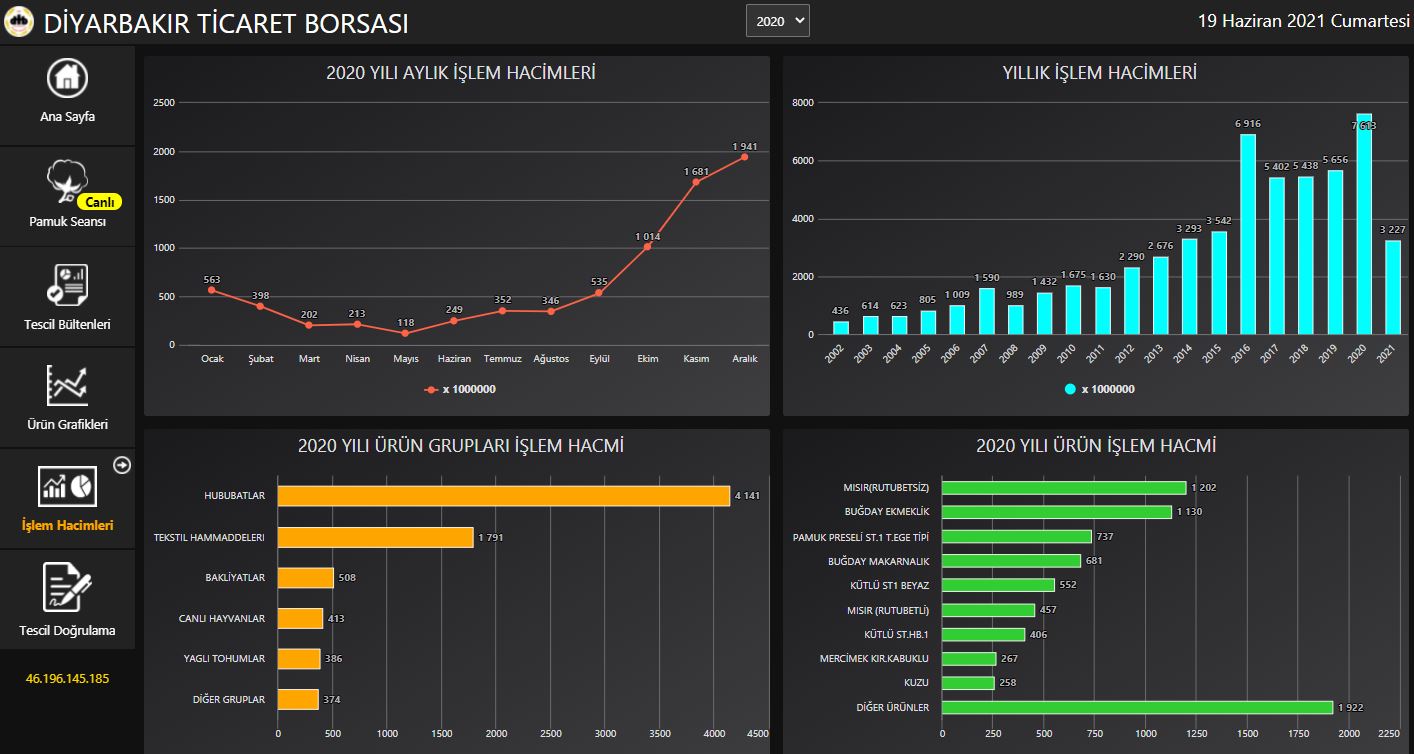The width and height of the screenshot is (1414, 754).
Task: Toggle the red x 1000000 monthly legend
Action: pos(460,390)
